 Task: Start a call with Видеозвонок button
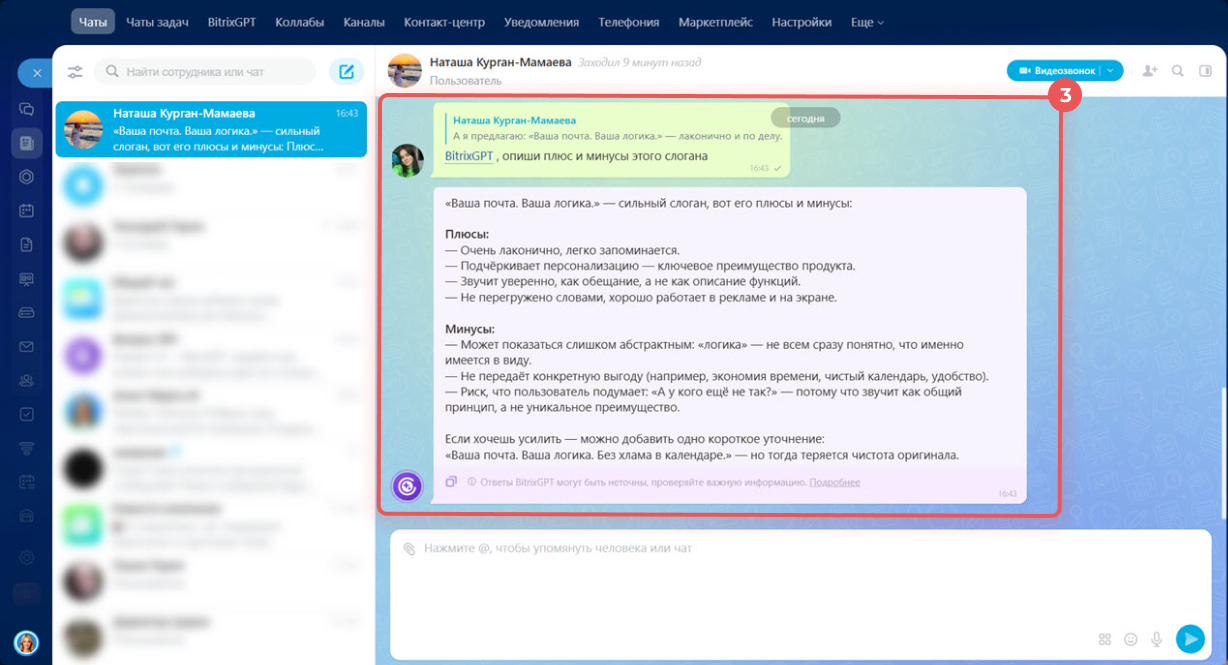pyautogui.click(x=1055, y=71)
